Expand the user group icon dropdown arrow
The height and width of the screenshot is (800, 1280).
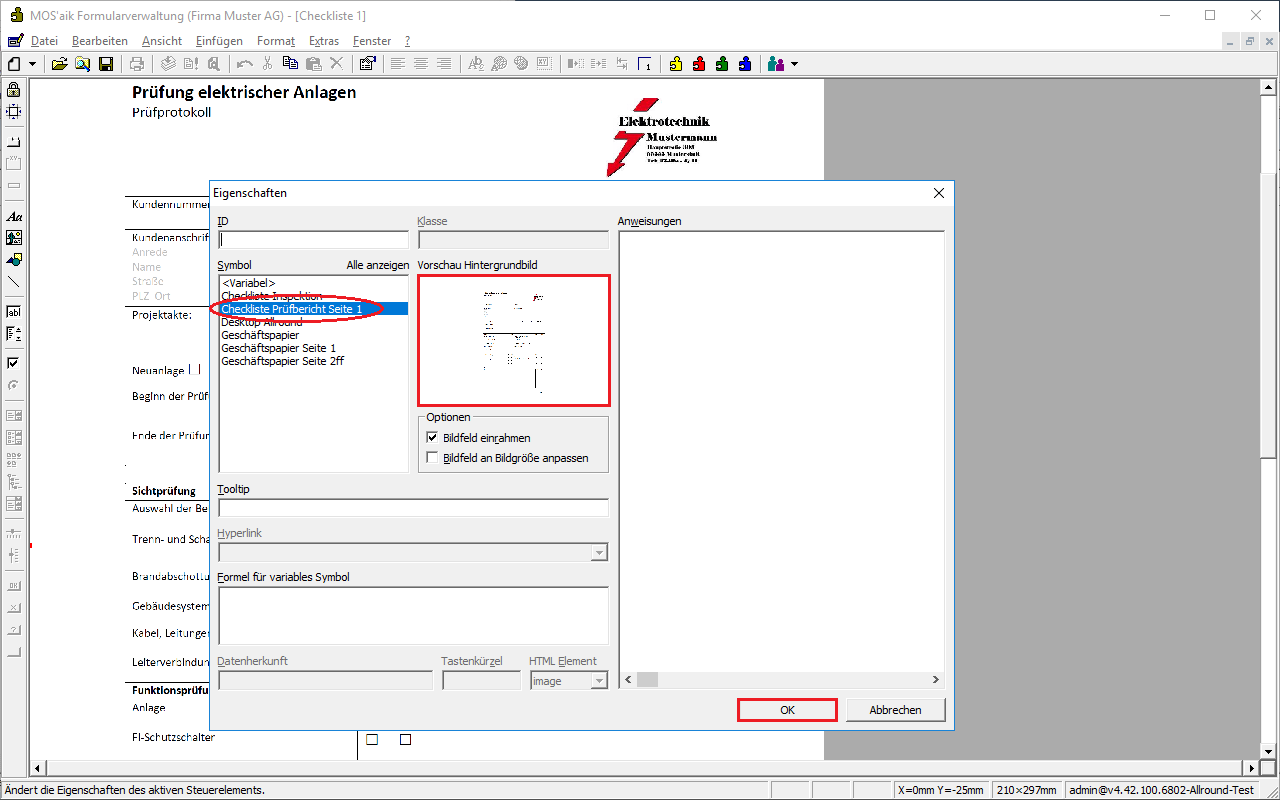(795, 64)
